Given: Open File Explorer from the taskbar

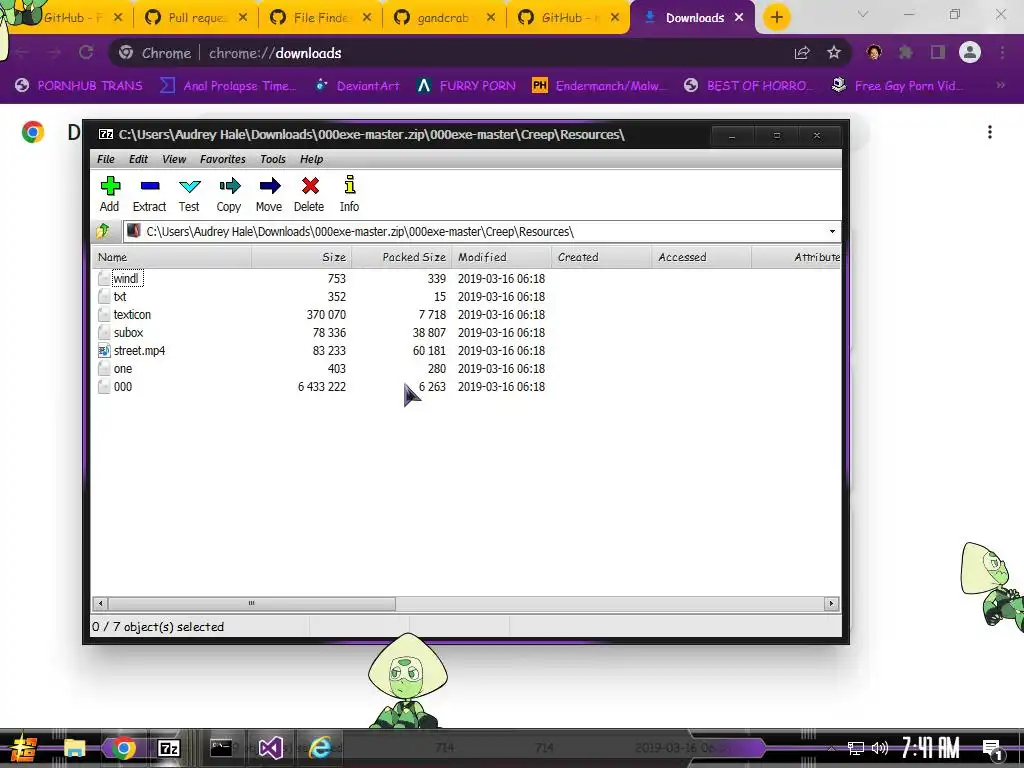Looking at the screenshot, I should (x=74, y=748).
